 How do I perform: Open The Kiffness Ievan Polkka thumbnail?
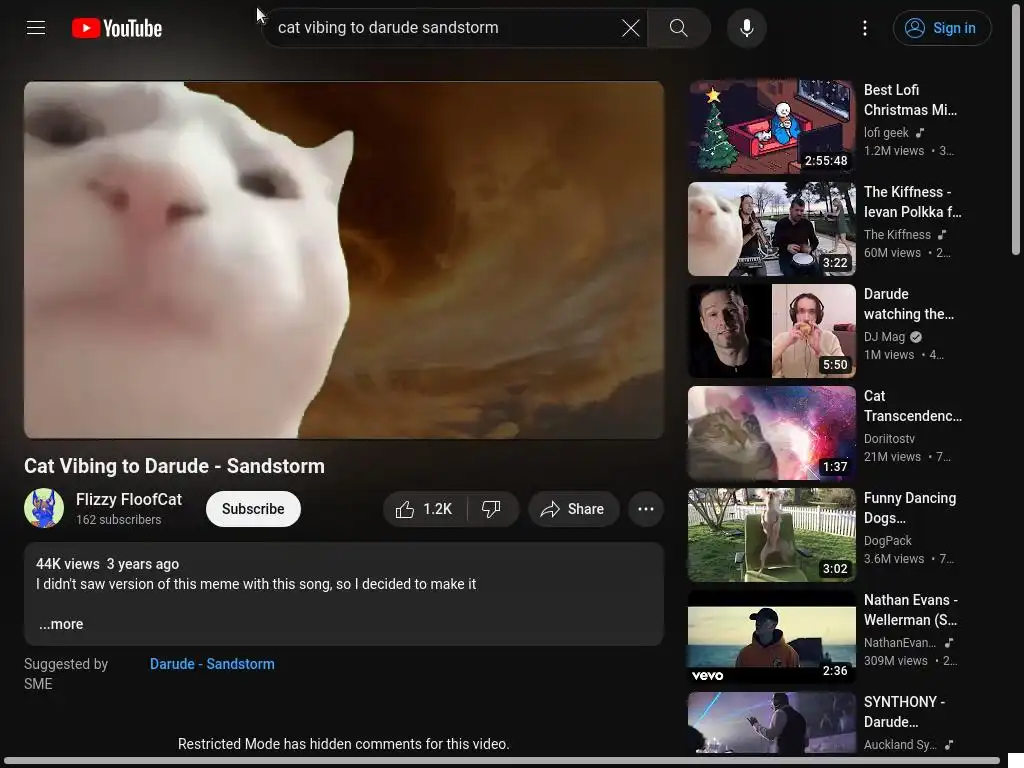pos(771,229)
